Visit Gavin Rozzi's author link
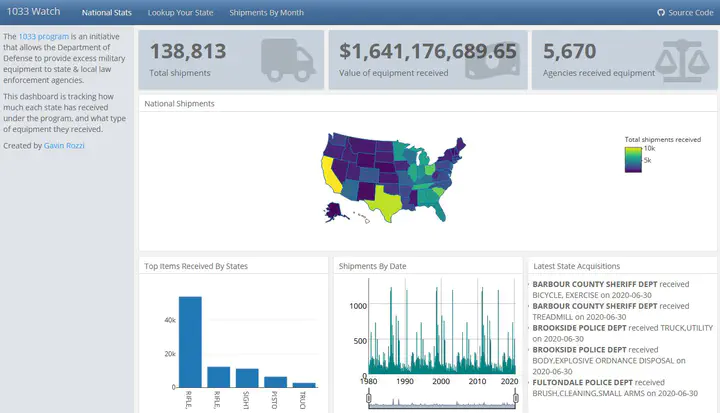This screenshot has height=413, width=720. (x=64, y=146)
